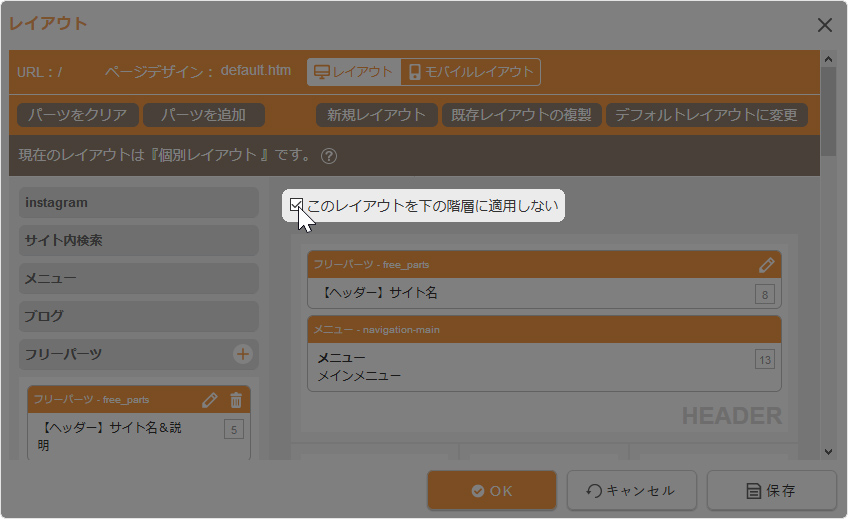Click the number 5 badge in left free_parts
Screen dimensions: 848x519
(234, 430)
